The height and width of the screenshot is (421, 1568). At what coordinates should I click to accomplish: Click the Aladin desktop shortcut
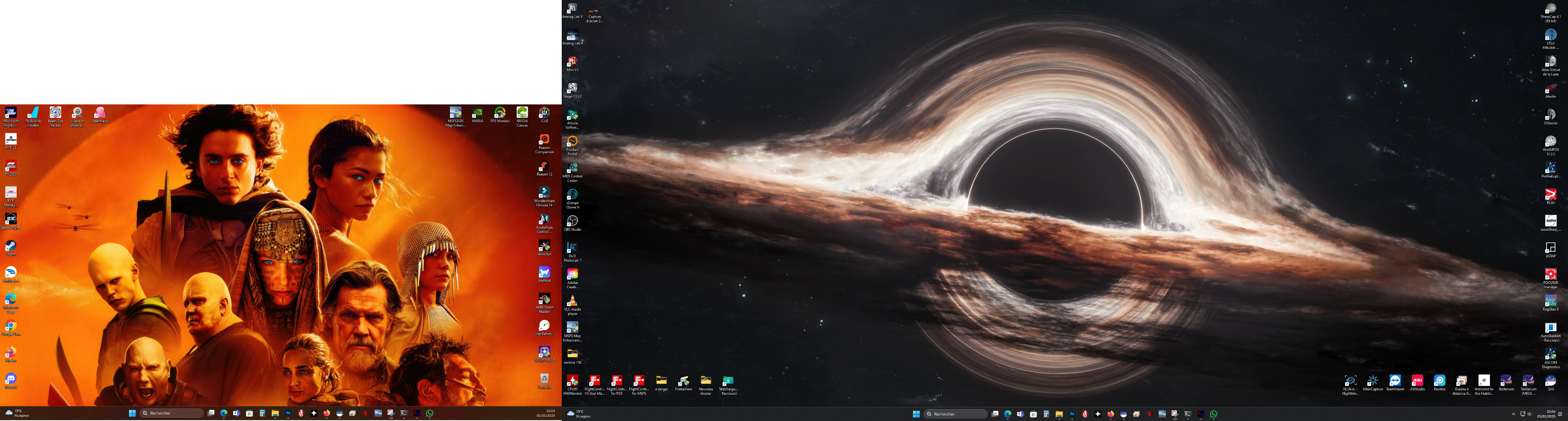(1550, 90)
